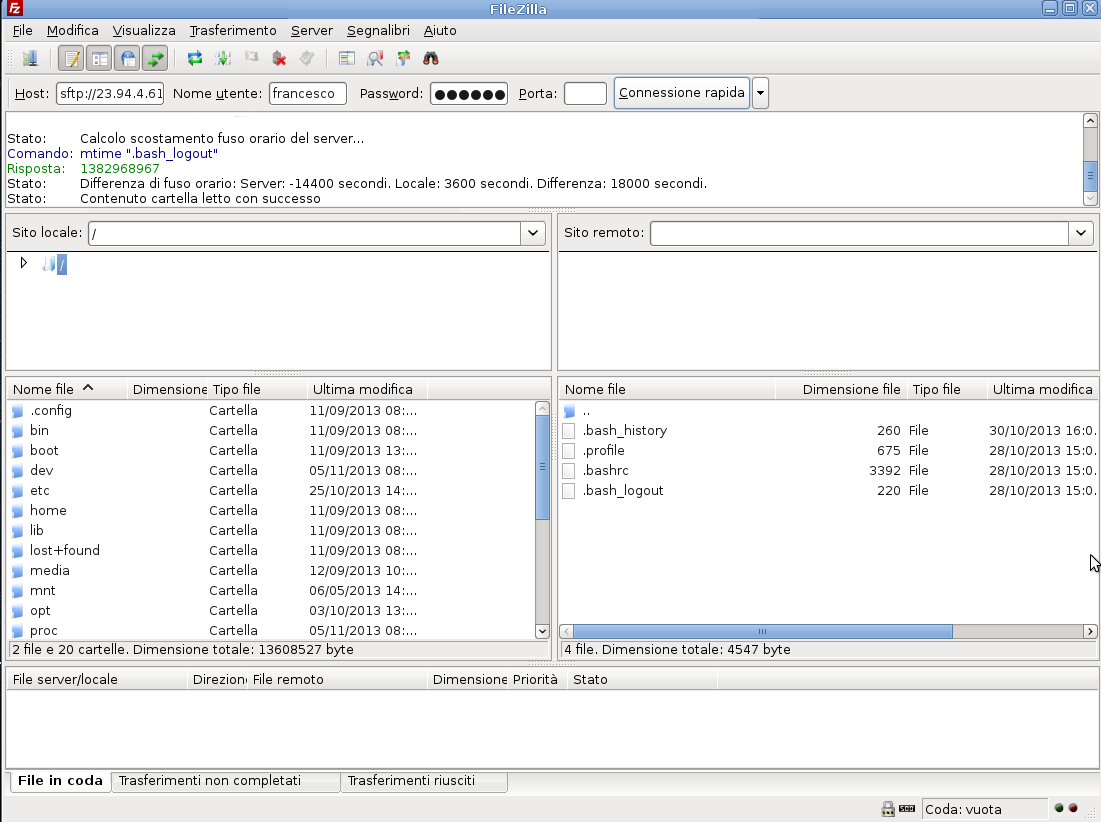
Task: Switch to Trasferimenti non completati tab
Action: pos(225,781)
